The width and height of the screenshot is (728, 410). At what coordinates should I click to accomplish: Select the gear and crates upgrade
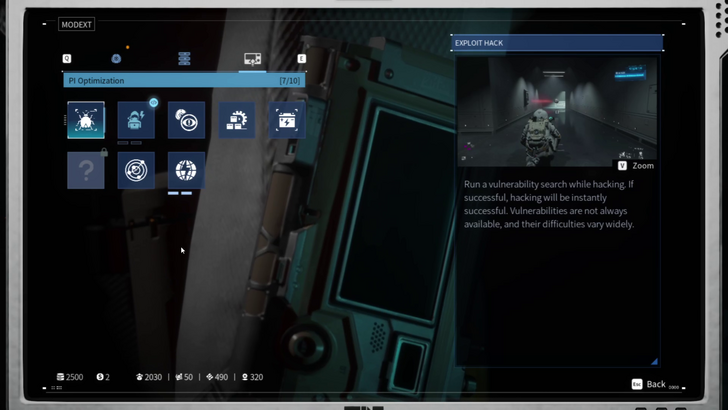[x=237, y=120]
